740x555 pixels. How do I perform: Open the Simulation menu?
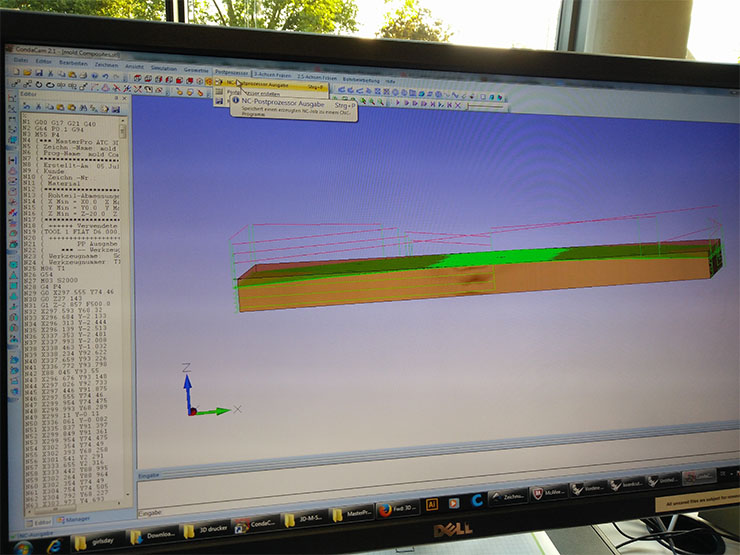coord(164,68)
